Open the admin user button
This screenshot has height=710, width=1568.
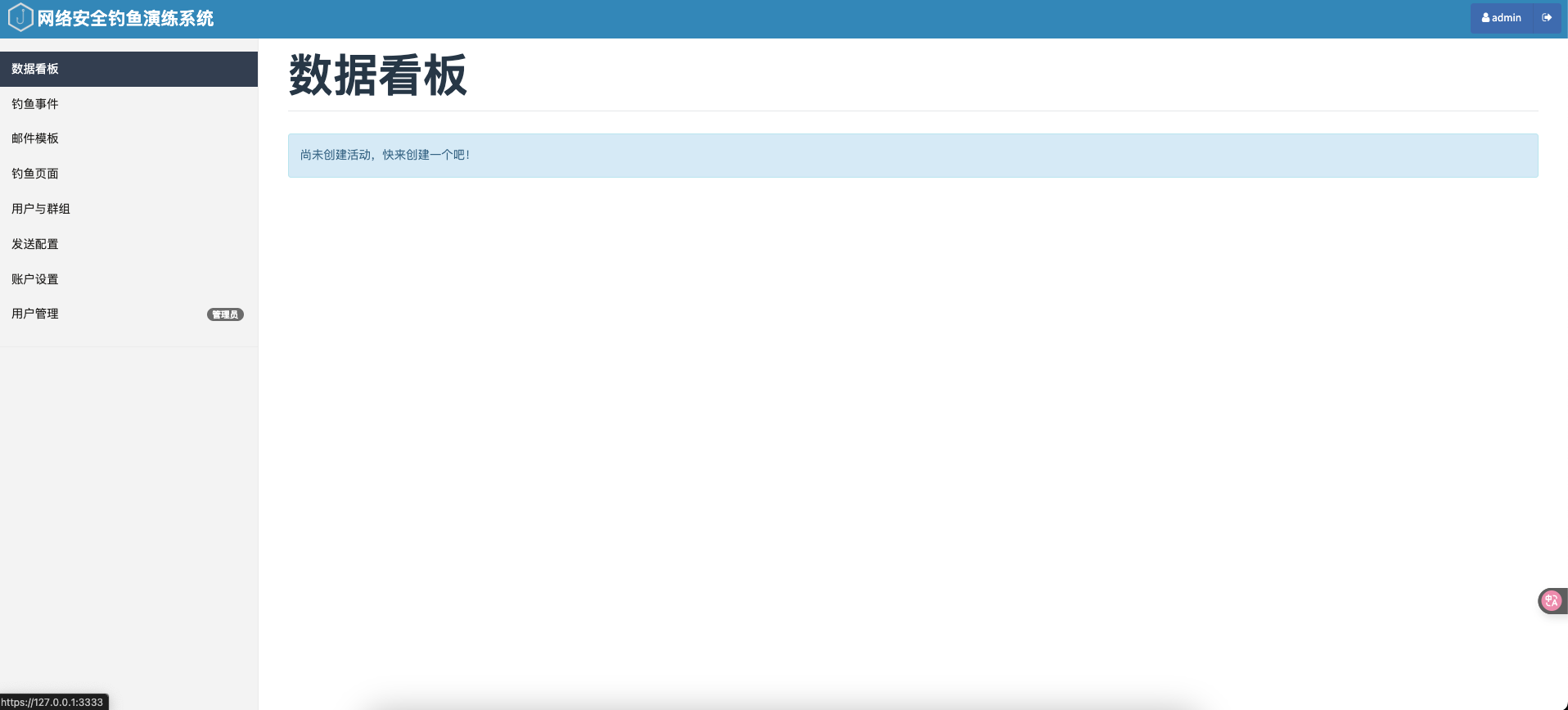point(1502,18)
